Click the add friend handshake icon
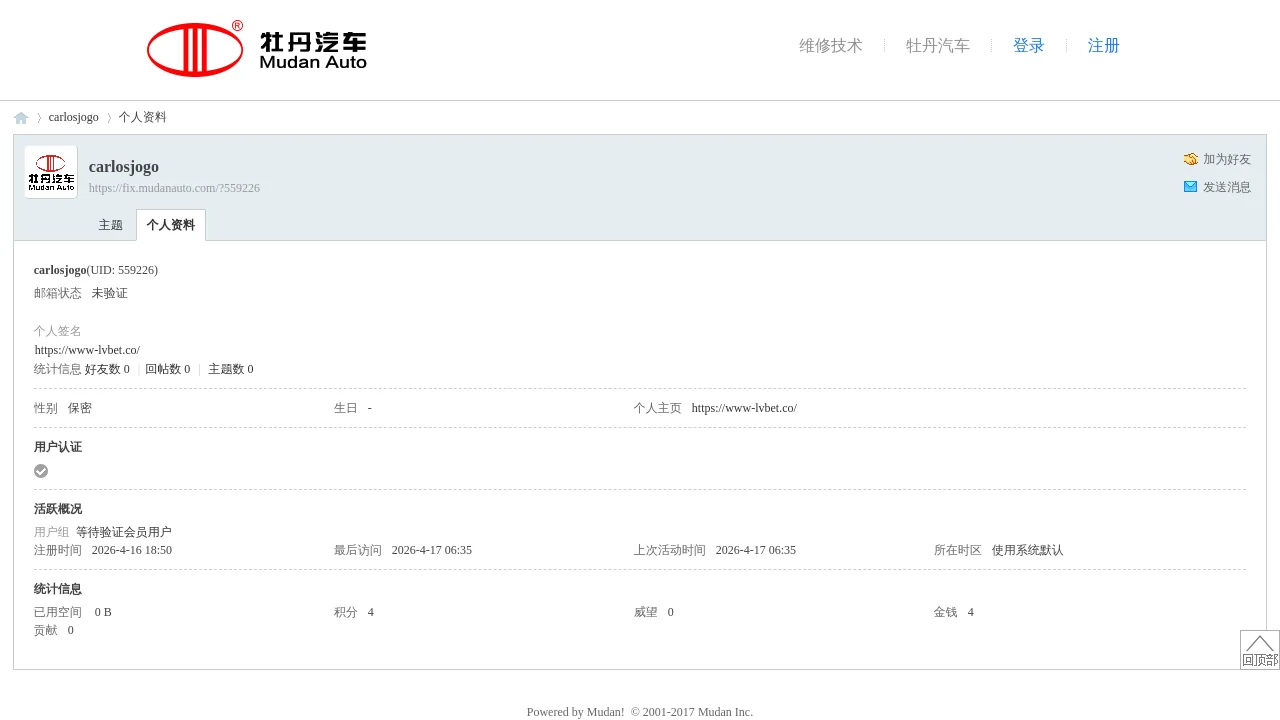1280x720 pixels. click(x=1190, y=159)
